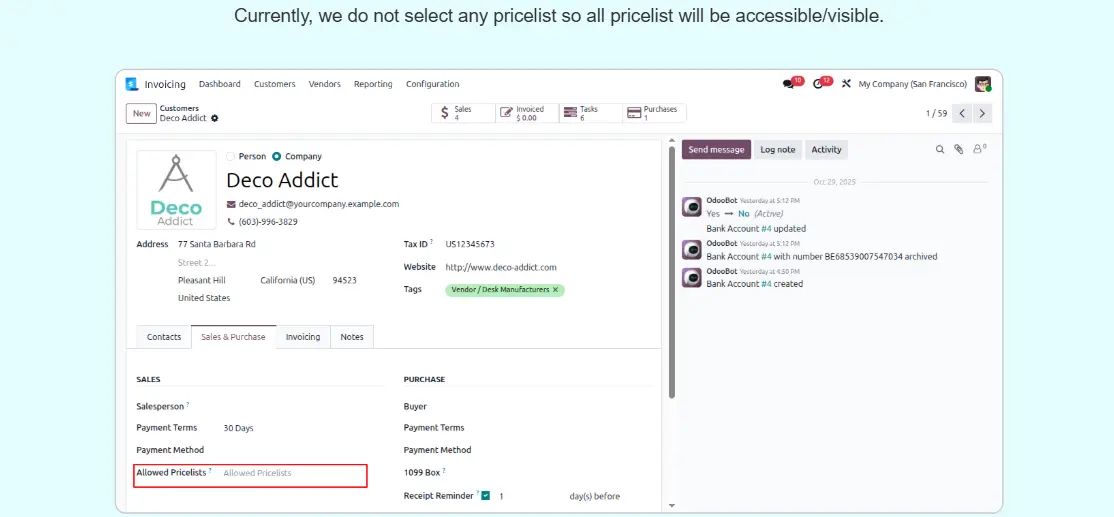
Task: Switch to the Invoicing tab
Action: pyautogui.click(x=303, y=337)
